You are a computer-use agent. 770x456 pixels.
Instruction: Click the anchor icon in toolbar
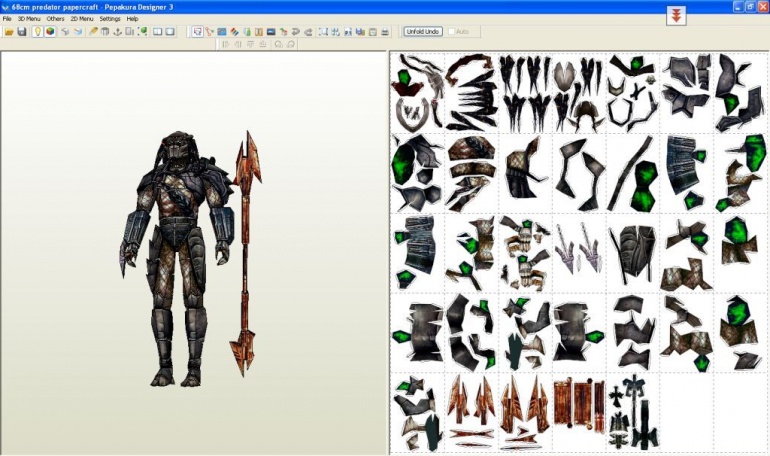tap(117, 32)
